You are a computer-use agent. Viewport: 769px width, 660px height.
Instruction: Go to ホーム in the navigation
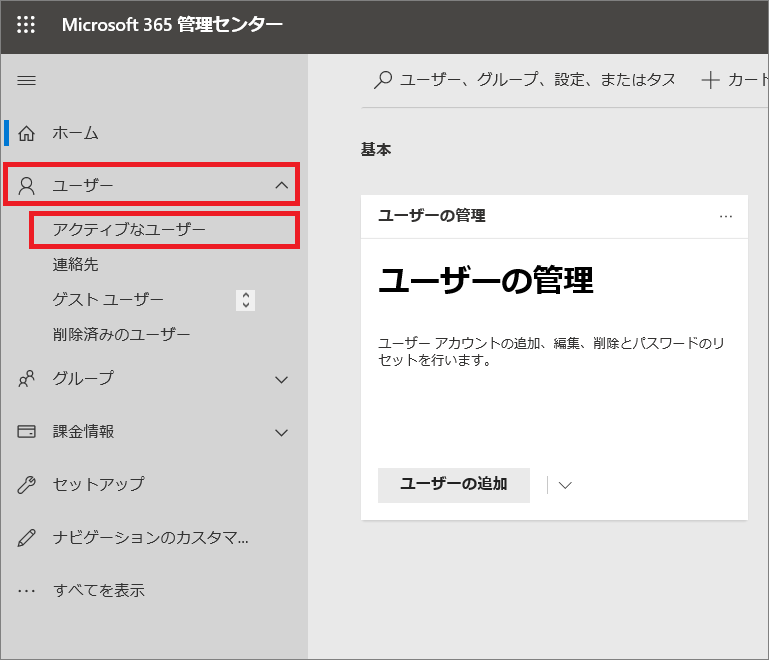point(76,133)
